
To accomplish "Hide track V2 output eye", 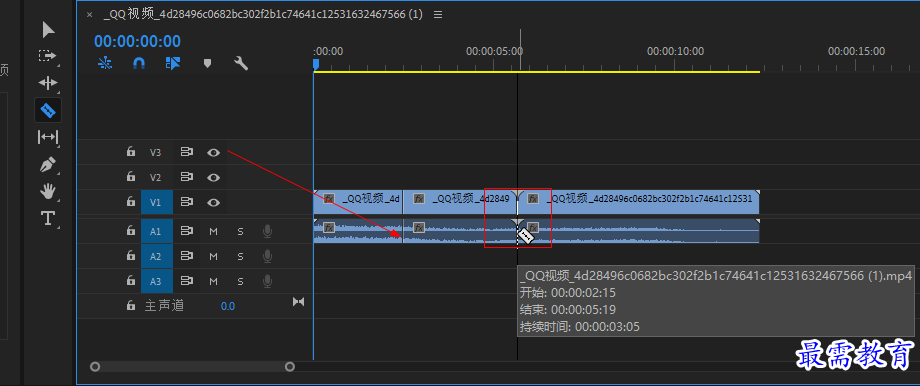I will point(214,177).
